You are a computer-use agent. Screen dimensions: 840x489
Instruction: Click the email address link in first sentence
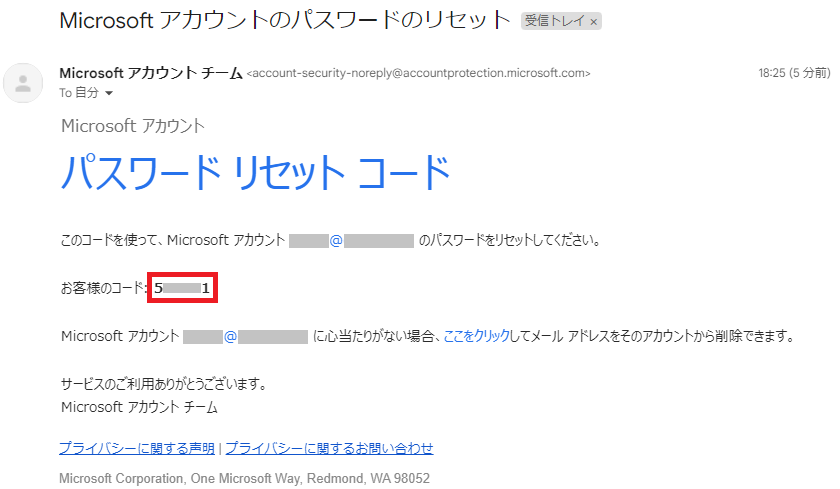(x=351, y=240)
